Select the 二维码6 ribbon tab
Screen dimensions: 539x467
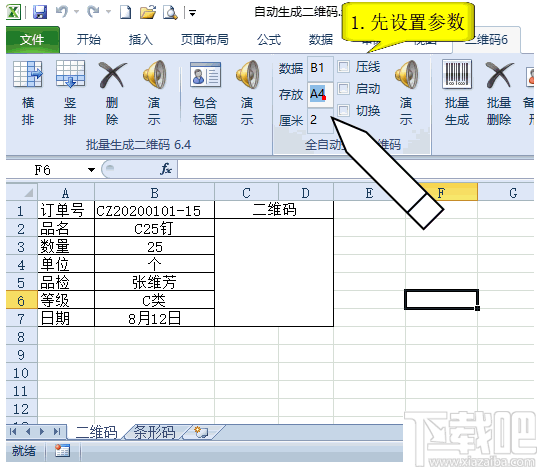pos(487,40)
